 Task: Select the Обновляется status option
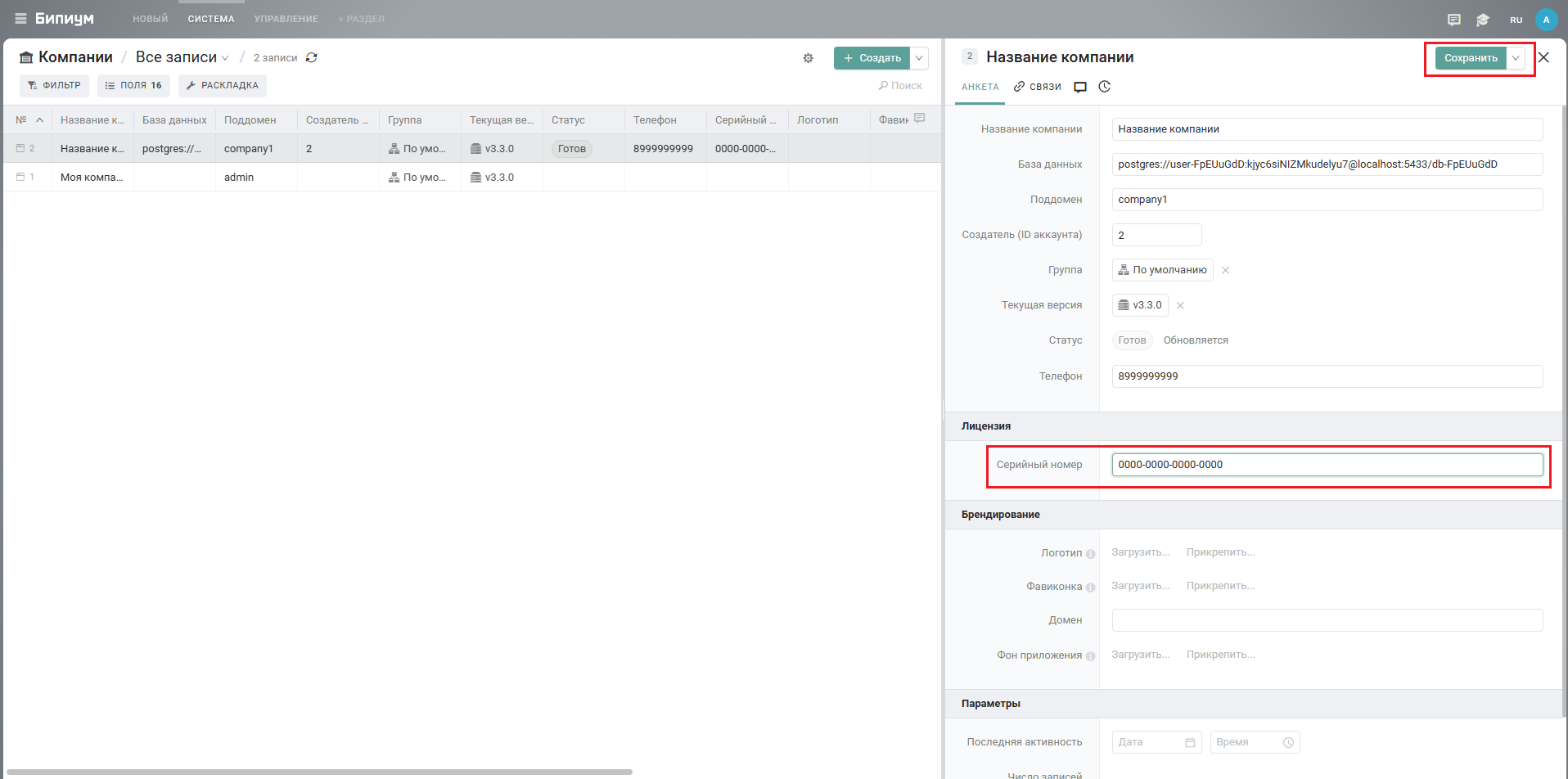click(x=1196, y=340)
